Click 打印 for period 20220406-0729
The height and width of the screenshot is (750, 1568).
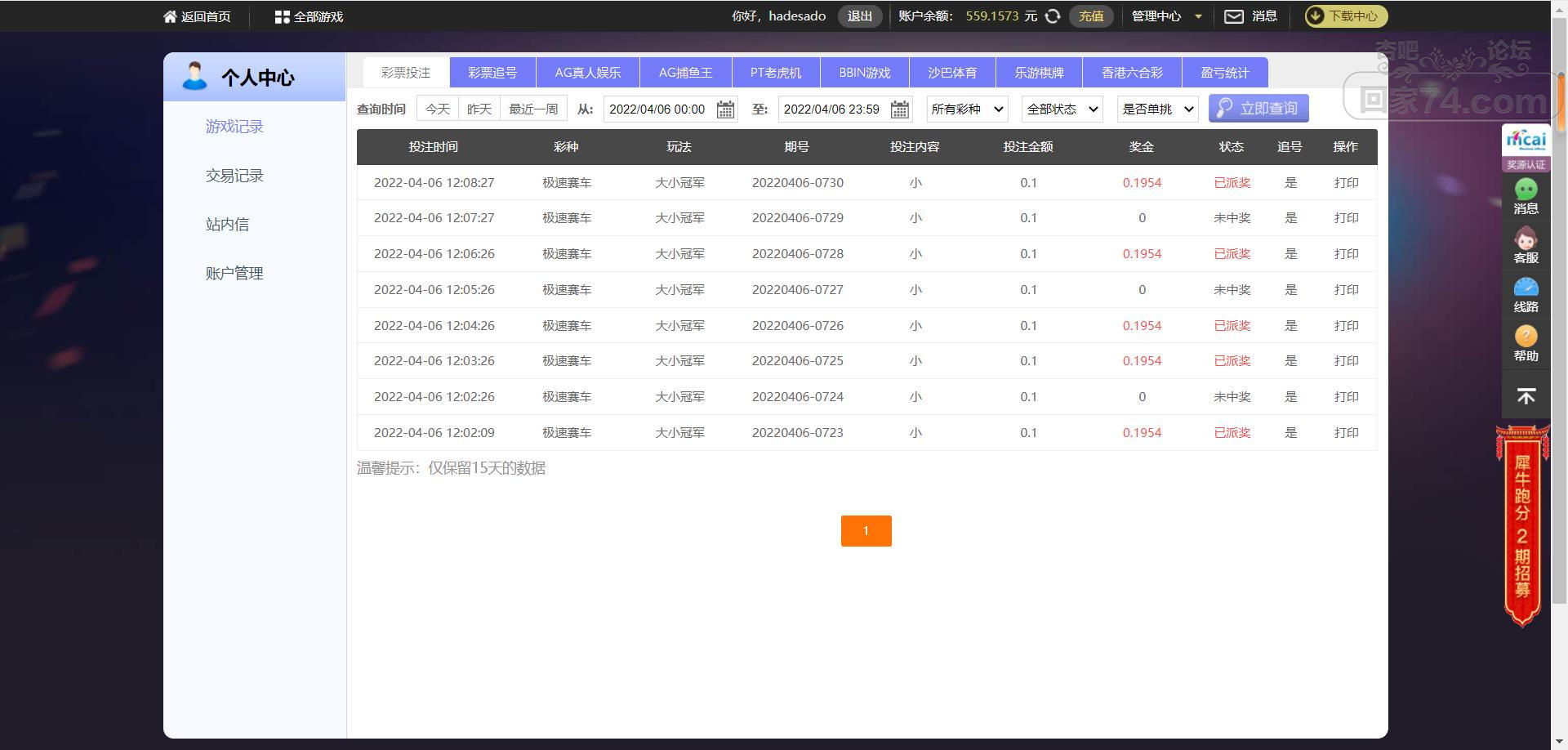coord(1346,218)
